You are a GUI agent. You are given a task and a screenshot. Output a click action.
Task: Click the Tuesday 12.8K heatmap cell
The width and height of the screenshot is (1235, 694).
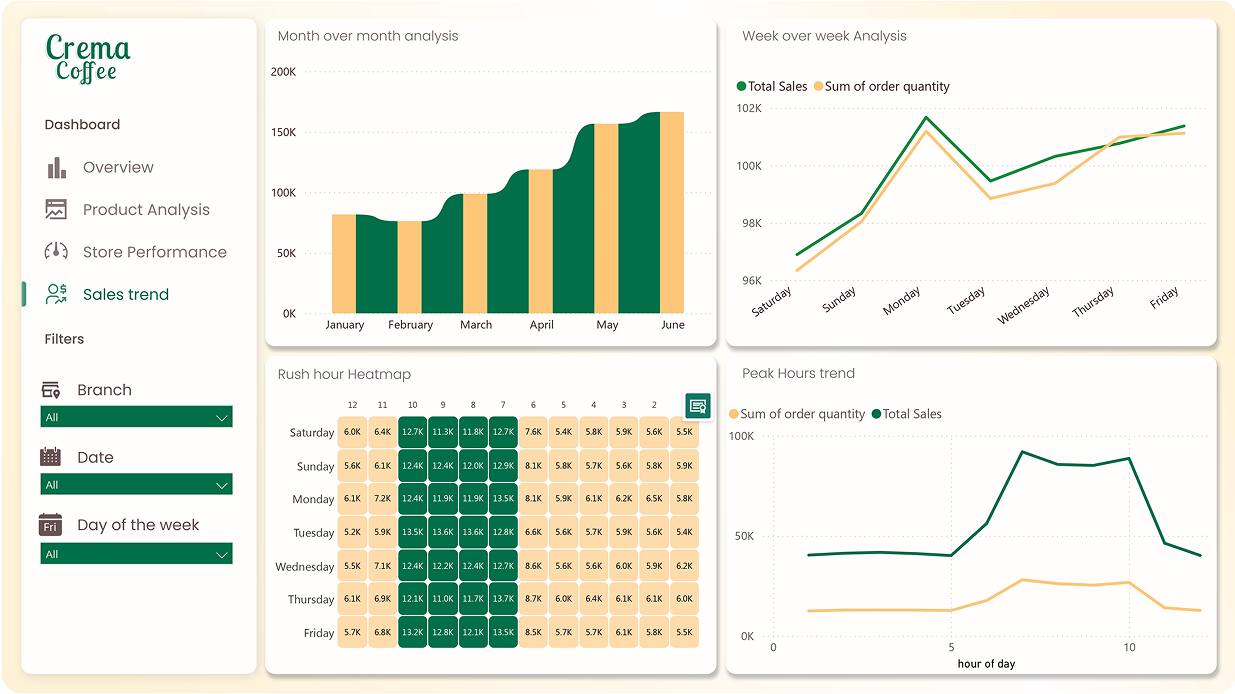[x=503, y=532]
